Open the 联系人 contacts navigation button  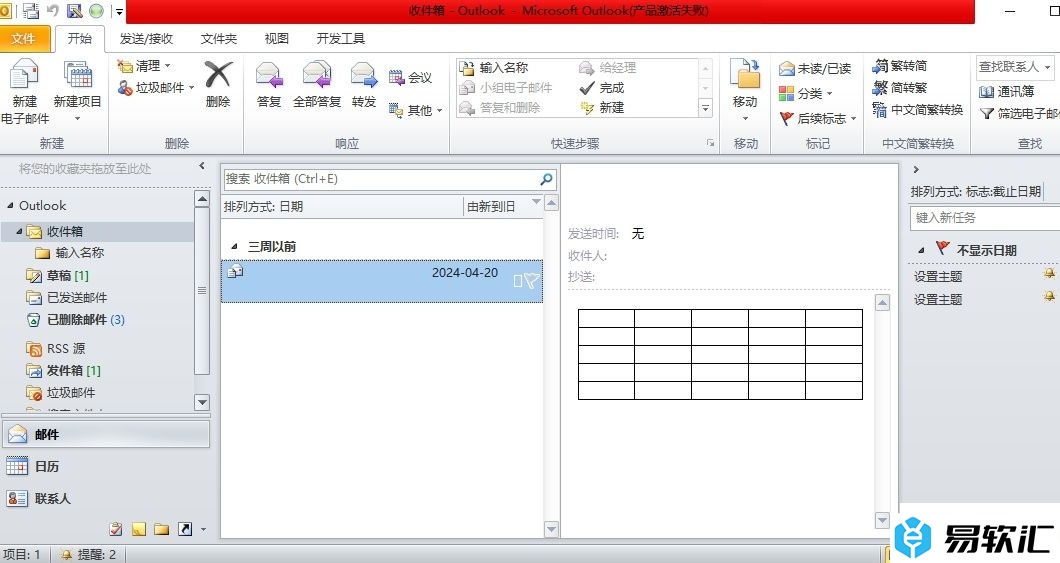[x=106, y=498]
